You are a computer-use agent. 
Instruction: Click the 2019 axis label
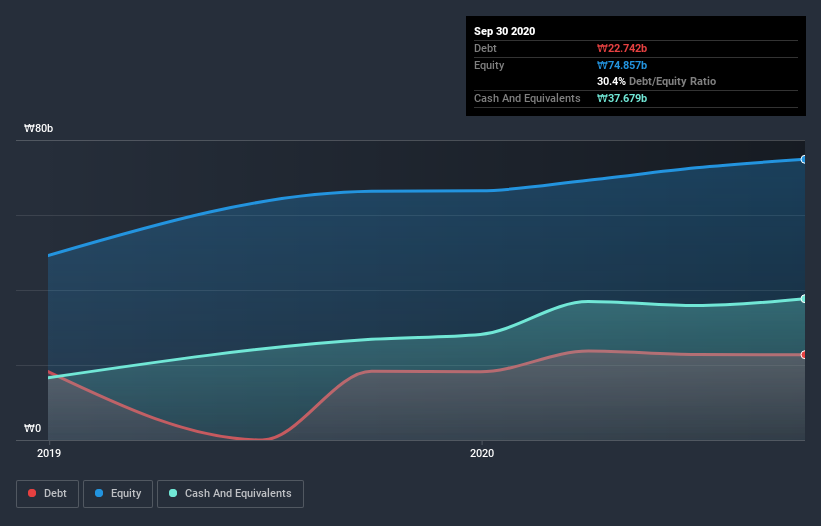click(49, 453)
